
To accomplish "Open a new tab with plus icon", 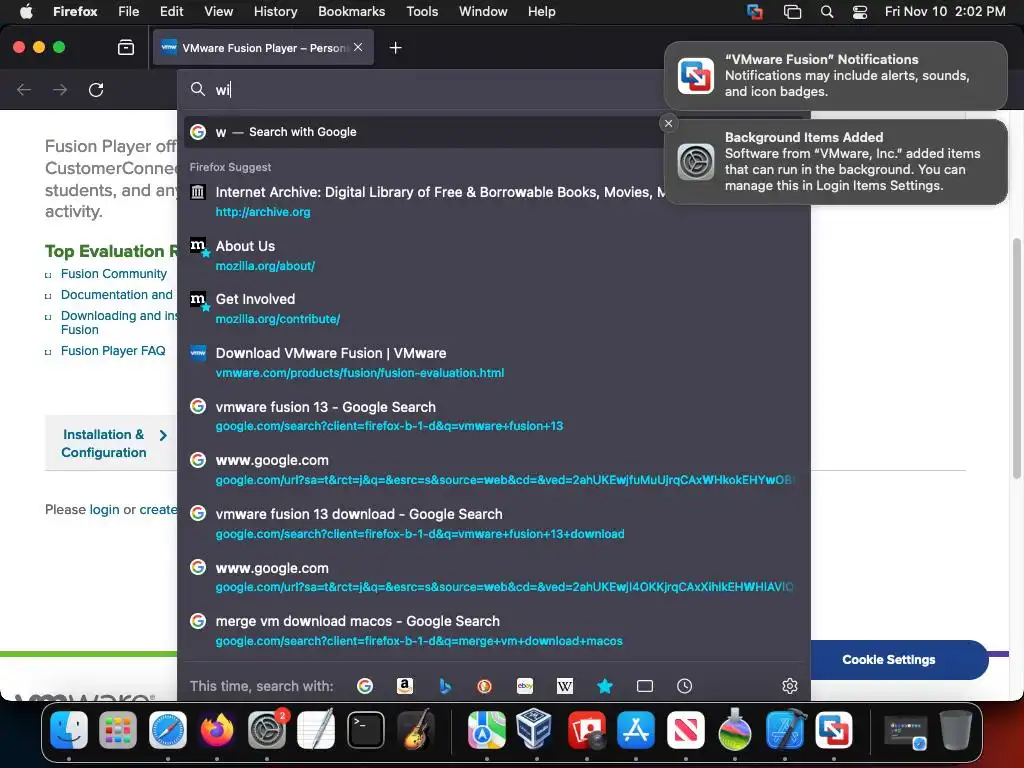I will click(395, 48).
